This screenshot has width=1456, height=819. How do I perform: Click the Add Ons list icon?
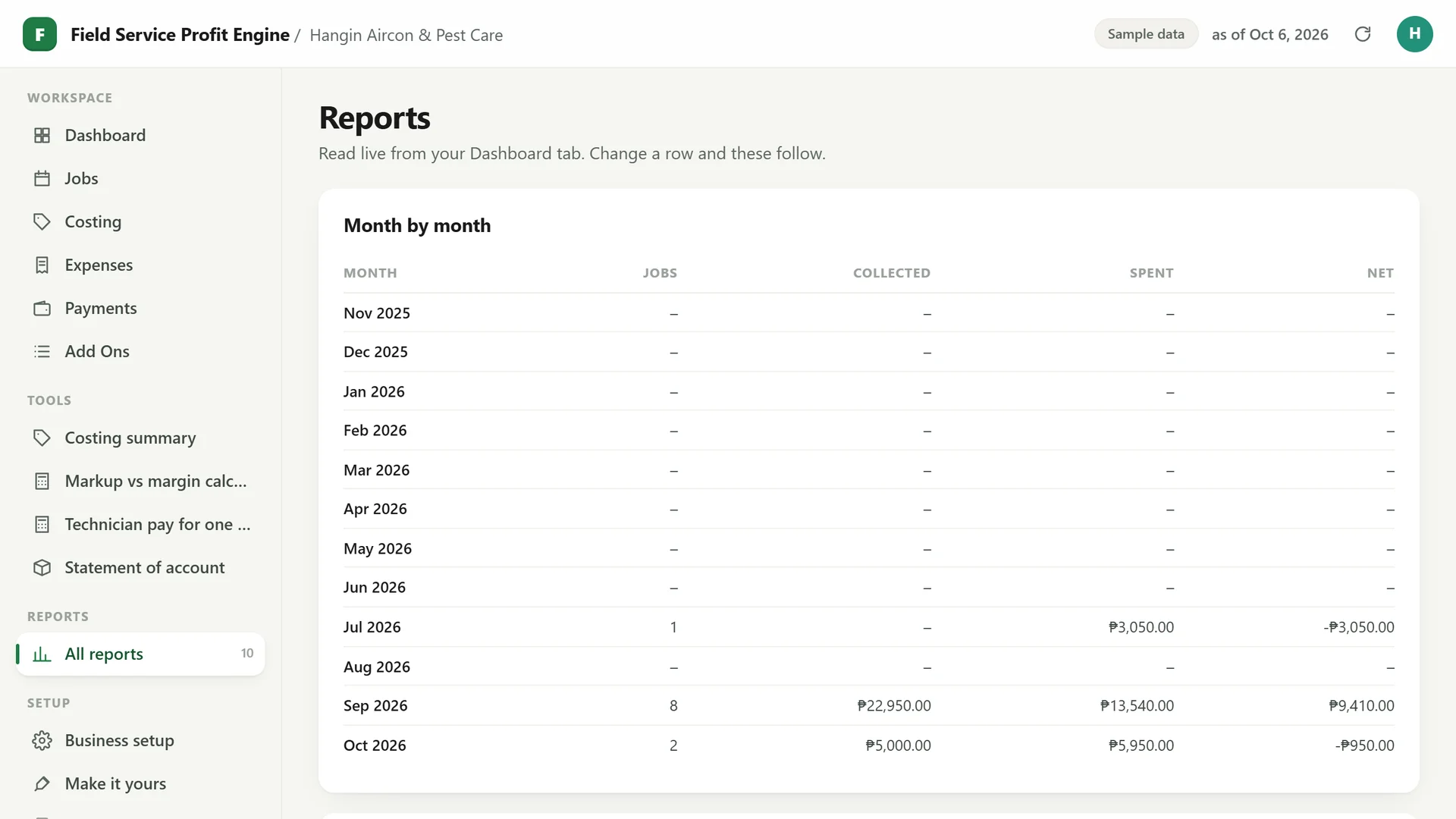pos(42,351)
